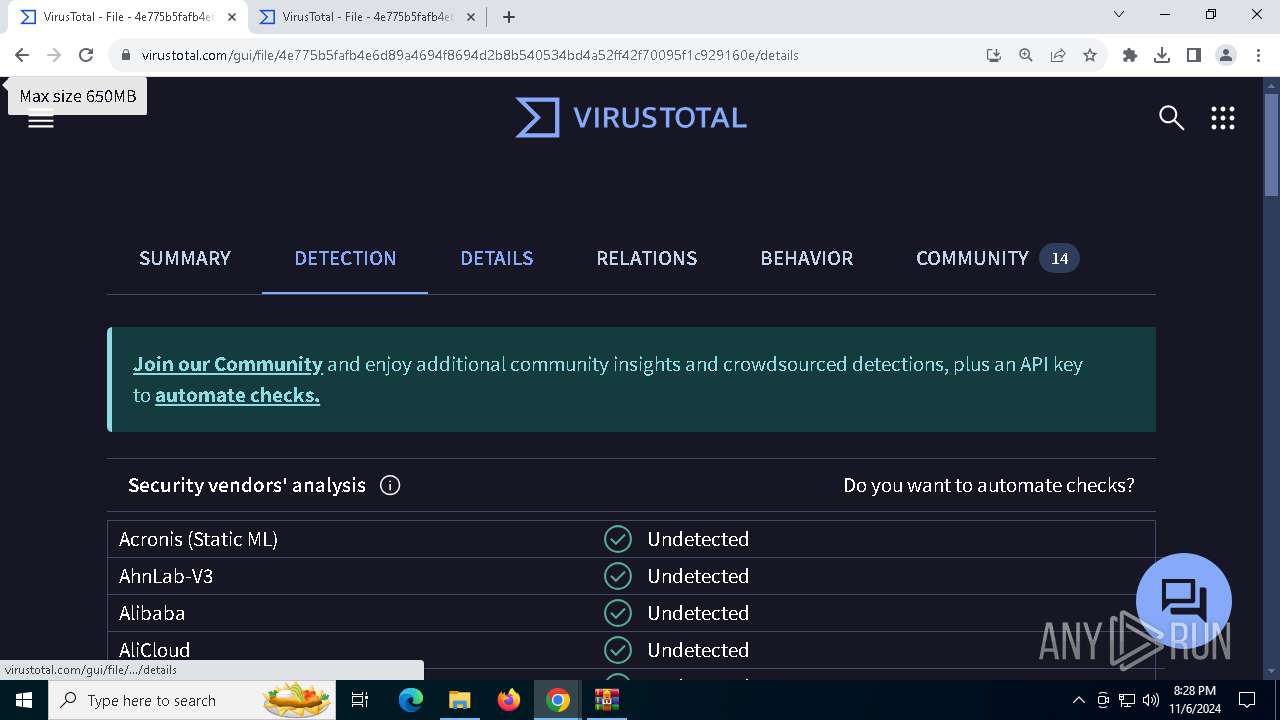Screen dimensions: 1280x720
Task: Click the automate checks link
Action: point(237,395)
